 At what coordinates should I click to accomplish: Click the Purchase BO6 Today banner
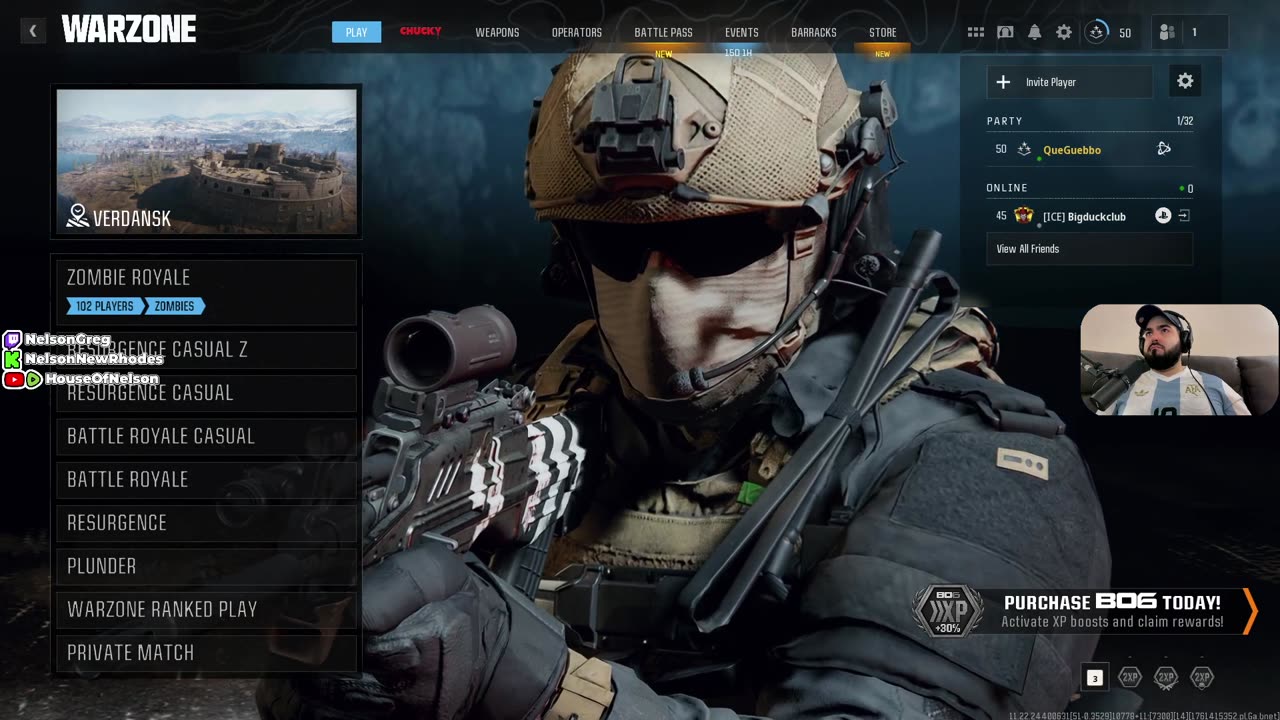click(x=1085, y=611)
